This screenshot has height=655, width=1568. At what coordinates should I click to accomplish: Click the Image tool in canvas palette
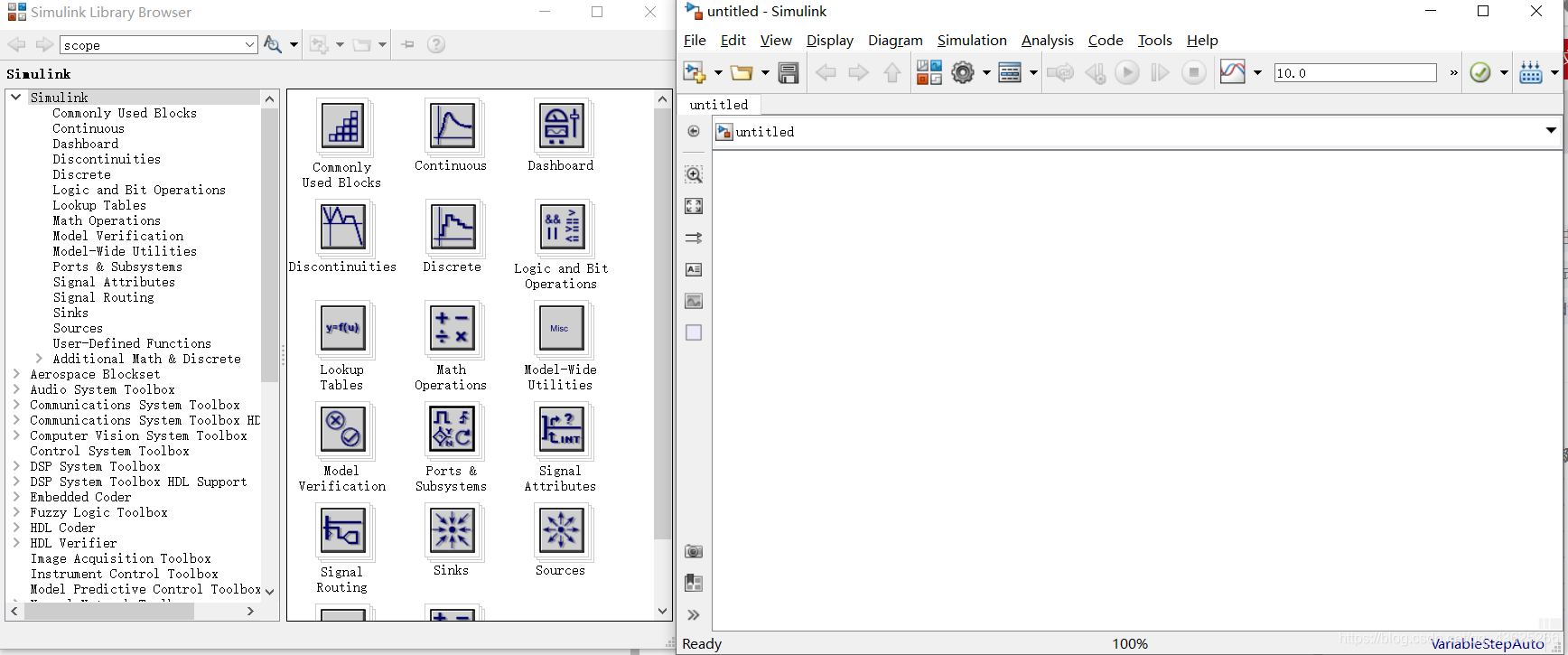[x=694, y=301]
